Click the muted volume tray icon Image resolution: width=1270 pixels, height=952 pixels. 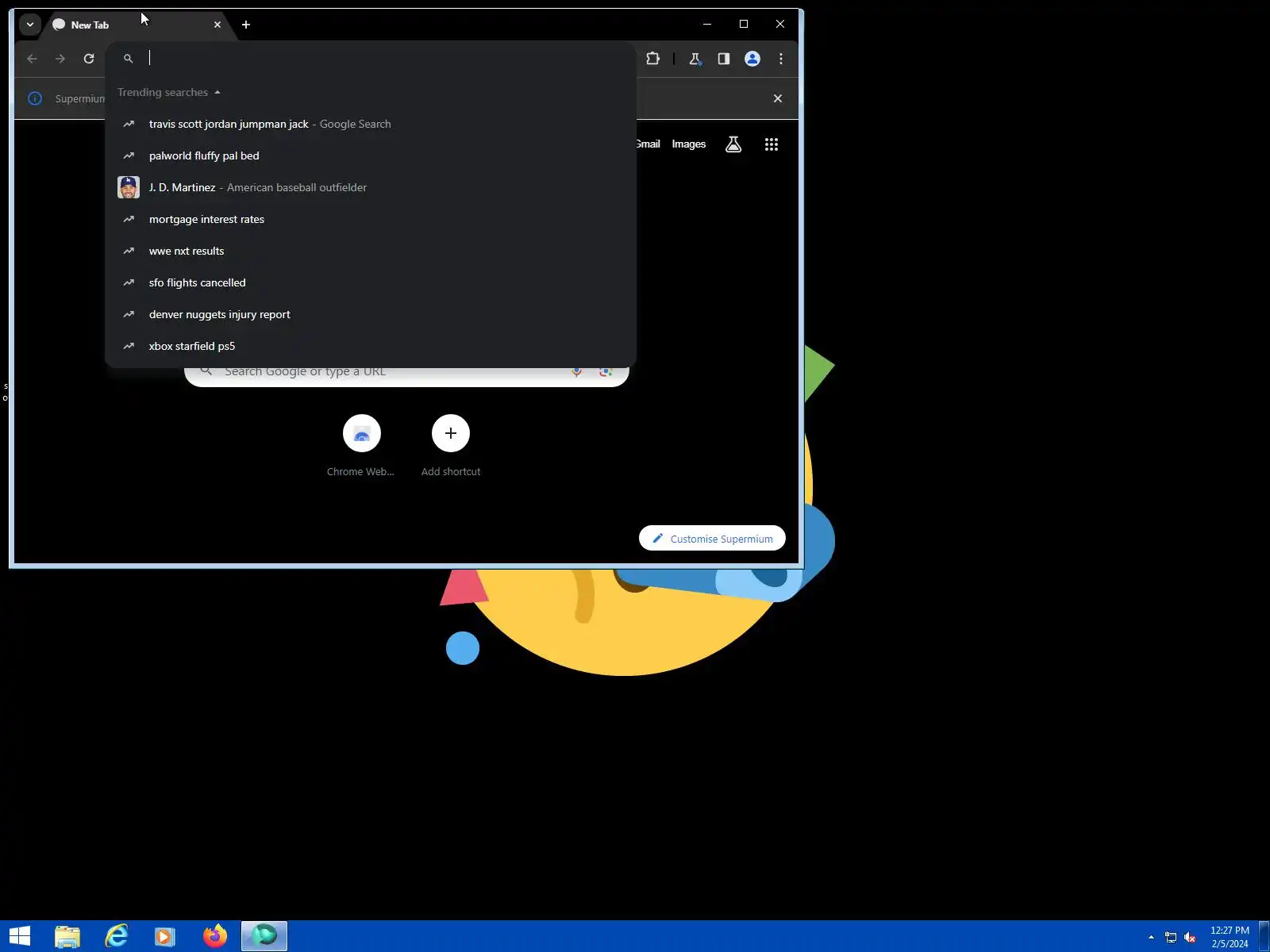[x=1190, y=938]
